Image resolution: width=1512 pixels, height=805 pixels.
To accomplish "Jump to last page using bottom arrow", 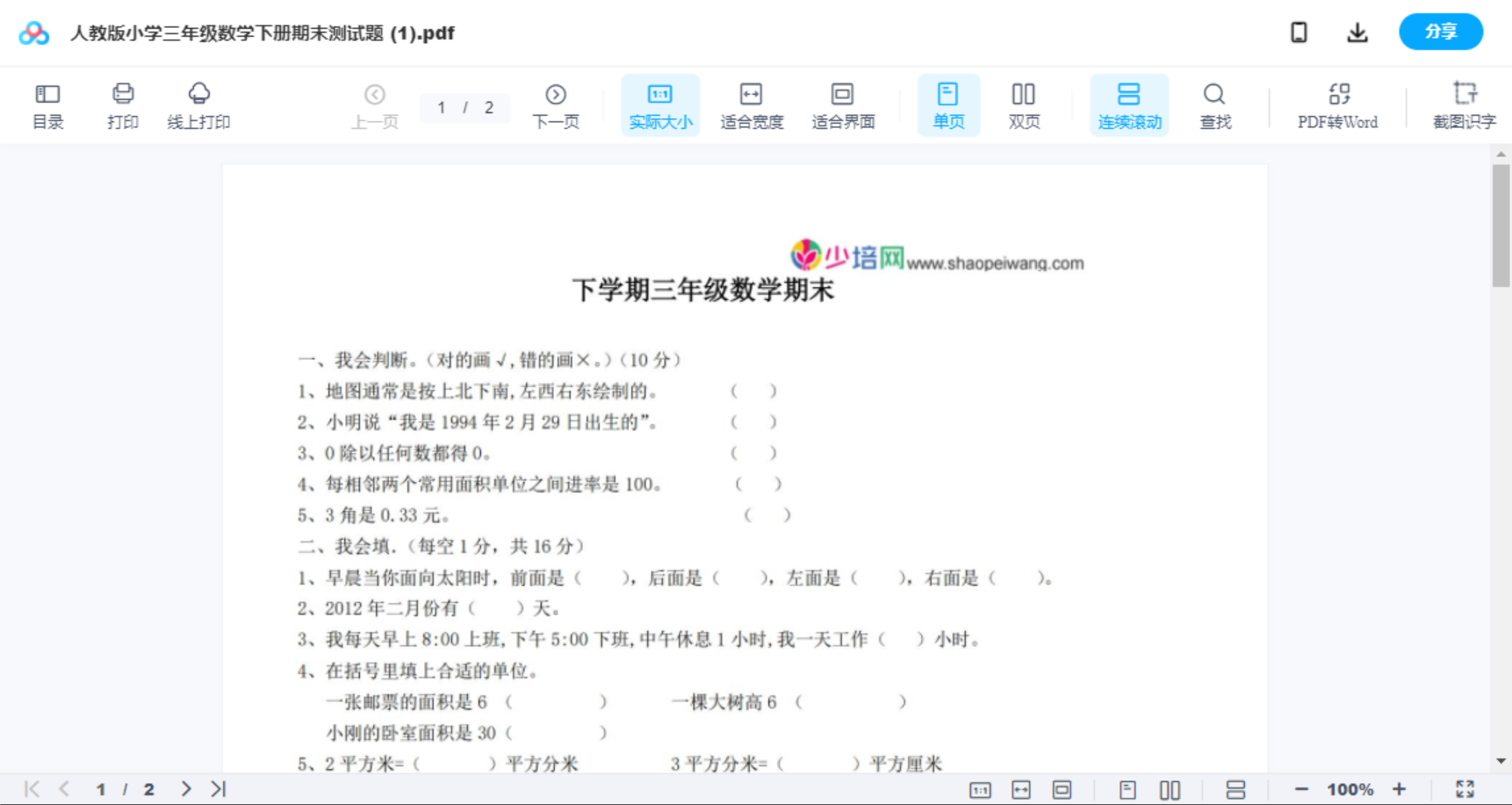I will 216,788.
